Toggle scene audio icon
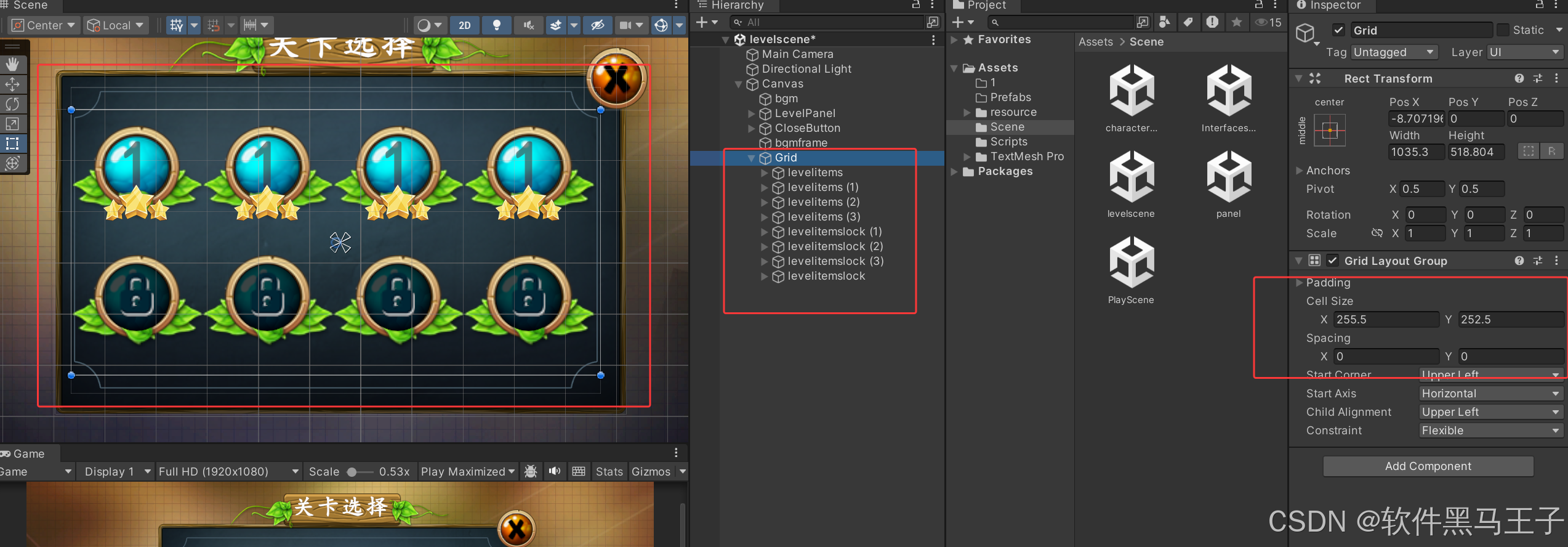Viewport: 1568px width, 547px height. 529,25
